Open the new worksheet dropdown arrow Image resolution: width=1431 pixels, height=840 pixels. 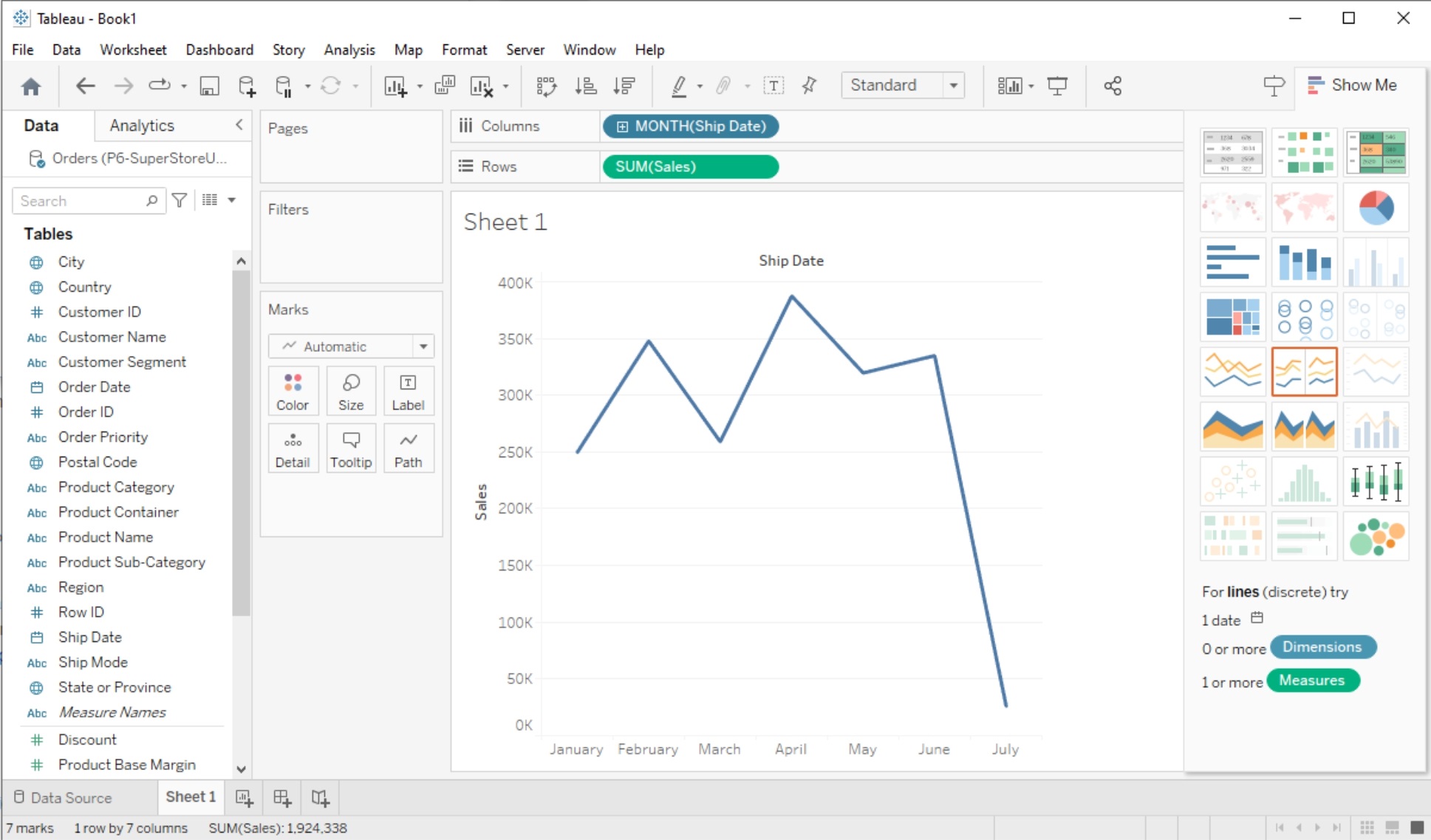pos(420,86)
